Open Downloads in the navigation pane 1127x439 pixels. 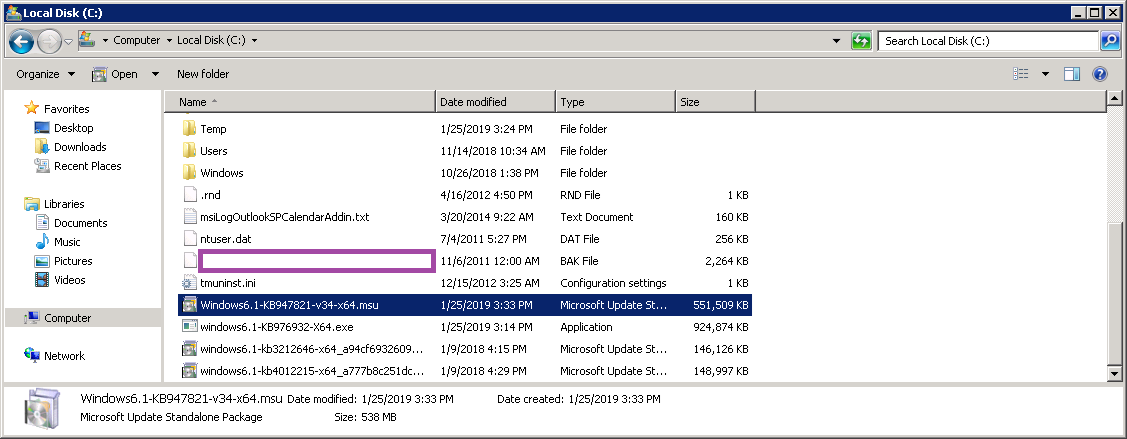coord(80,147)
